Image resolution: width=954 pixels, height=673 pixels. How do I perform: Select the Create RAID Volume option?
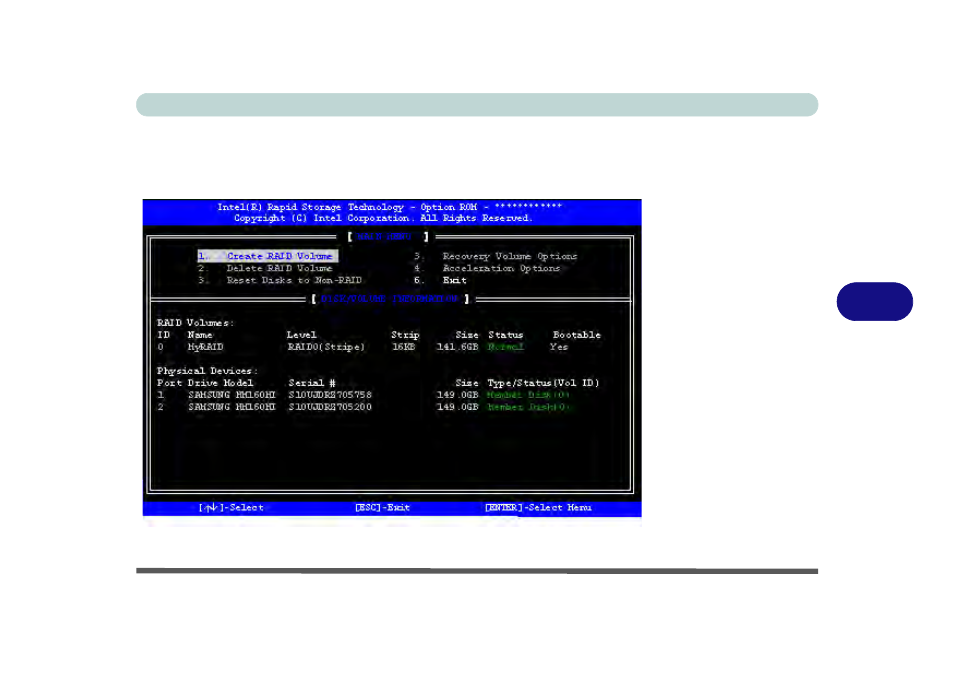[266, 256]
